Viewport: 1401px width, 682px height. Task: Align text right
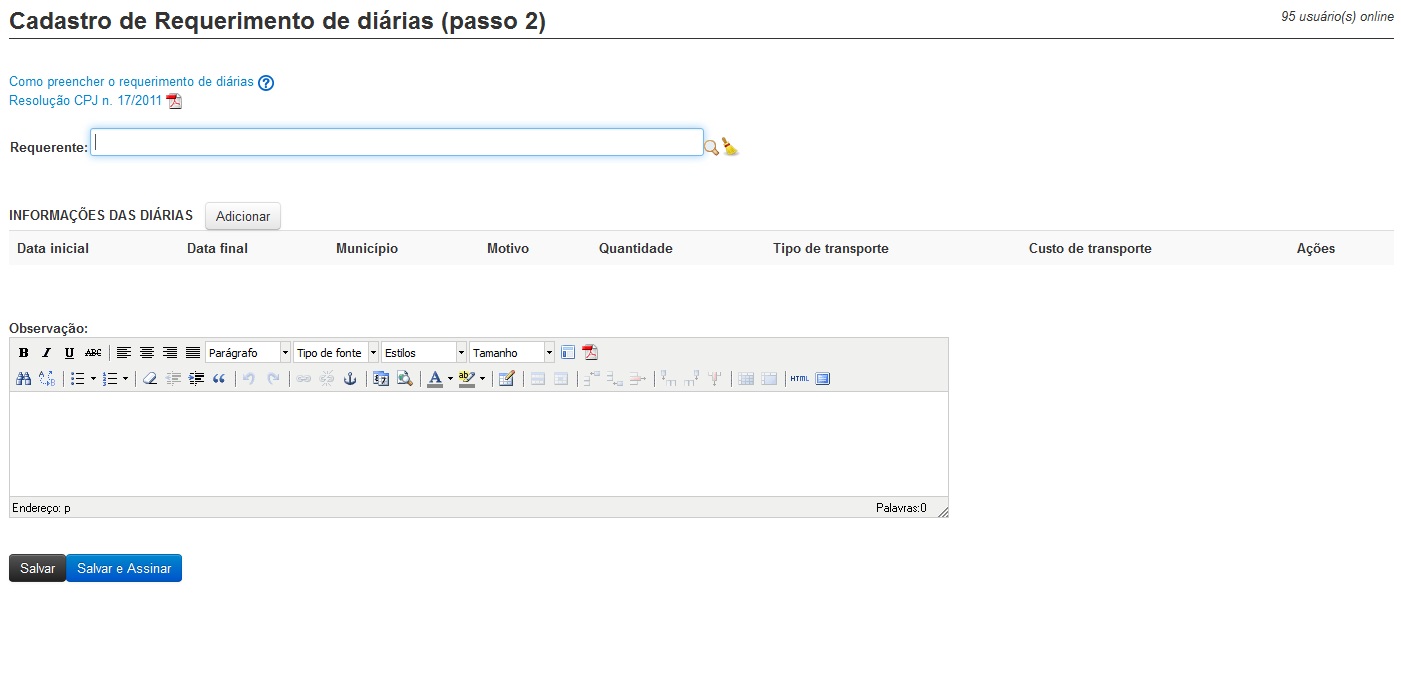[x=170, y=353]
